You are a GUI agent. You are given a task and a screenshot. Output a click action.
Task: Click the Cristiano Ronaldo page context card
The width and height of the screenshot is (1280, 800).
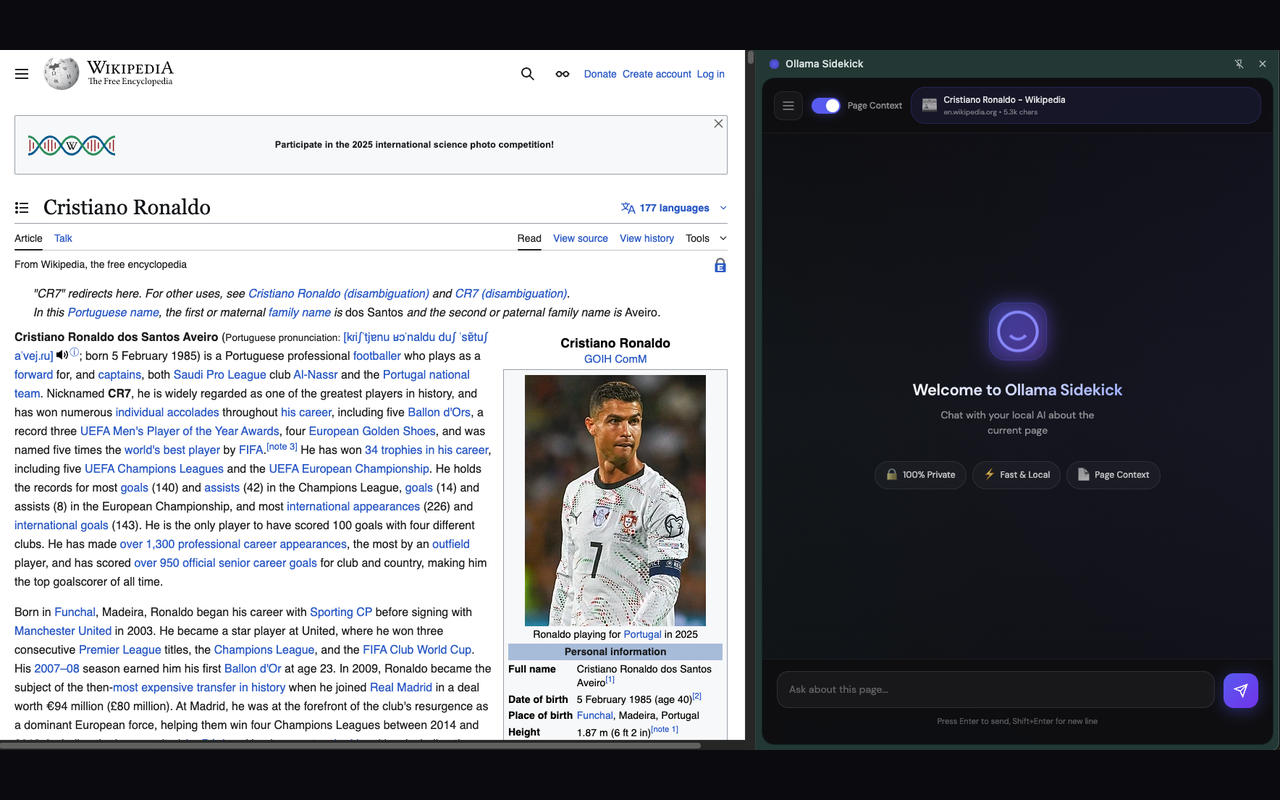point(1086,105)
